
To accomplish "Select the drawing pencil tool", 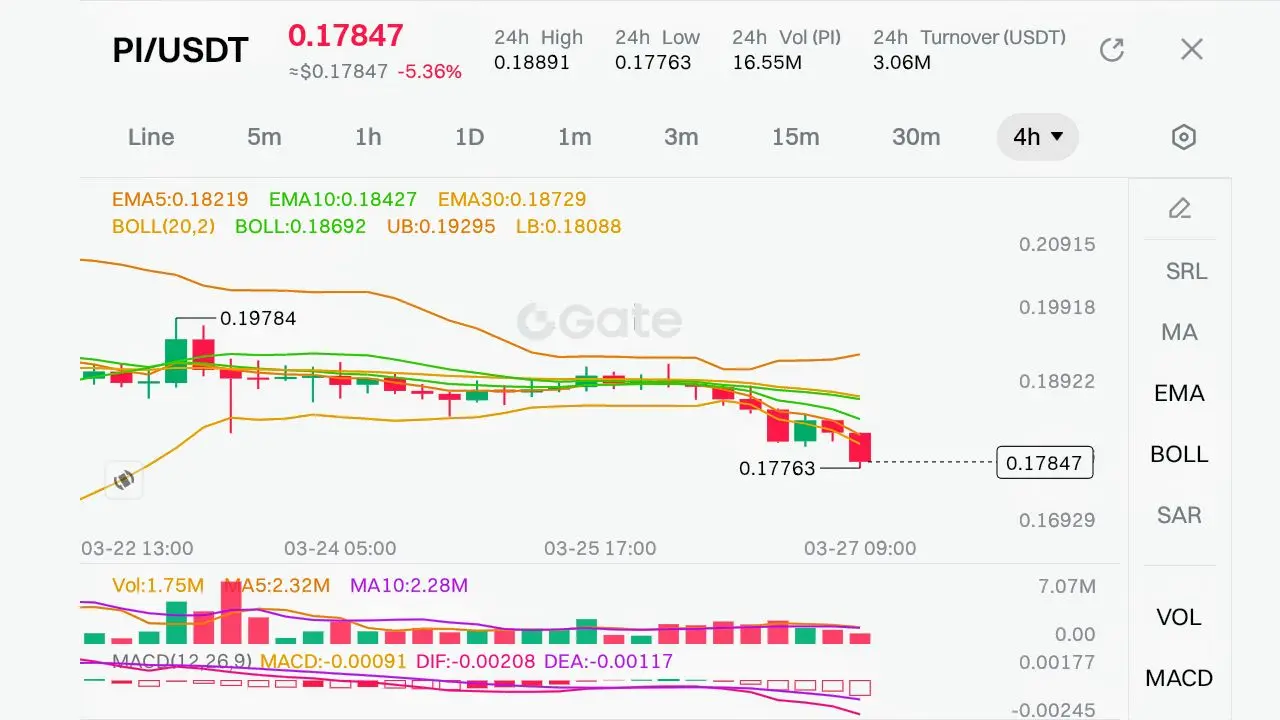I will point(1180,208).
